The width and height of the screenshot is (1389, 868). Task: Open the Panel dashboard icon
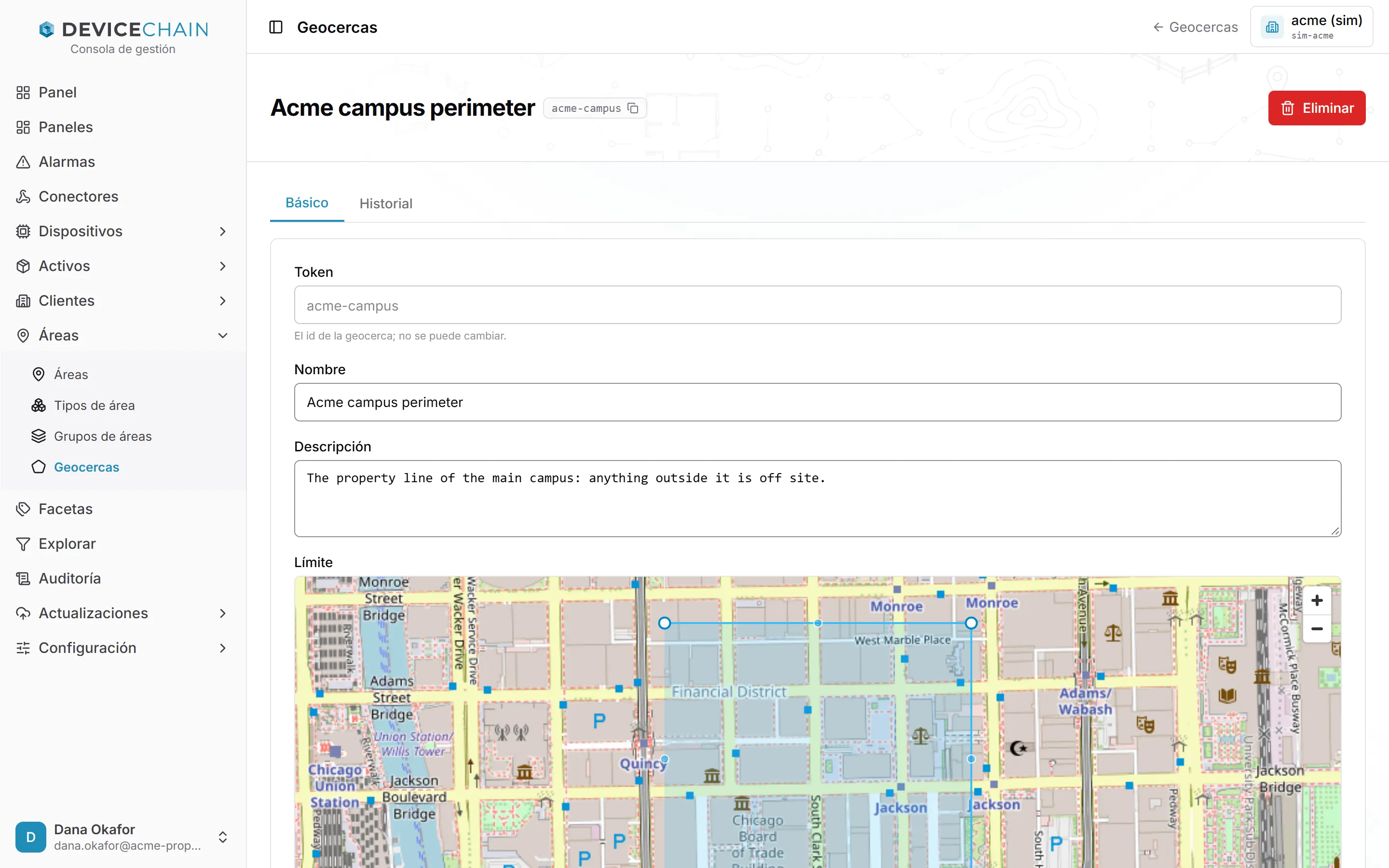[x=23, y=93]
